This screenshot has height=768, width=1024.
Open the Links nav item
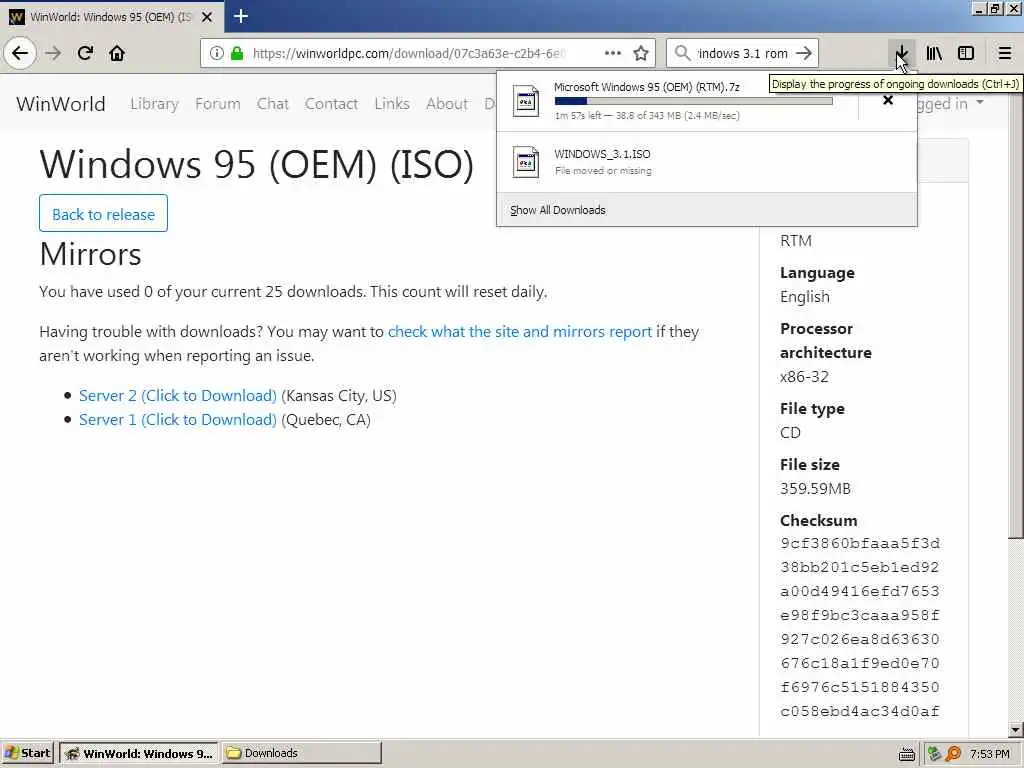392,104
